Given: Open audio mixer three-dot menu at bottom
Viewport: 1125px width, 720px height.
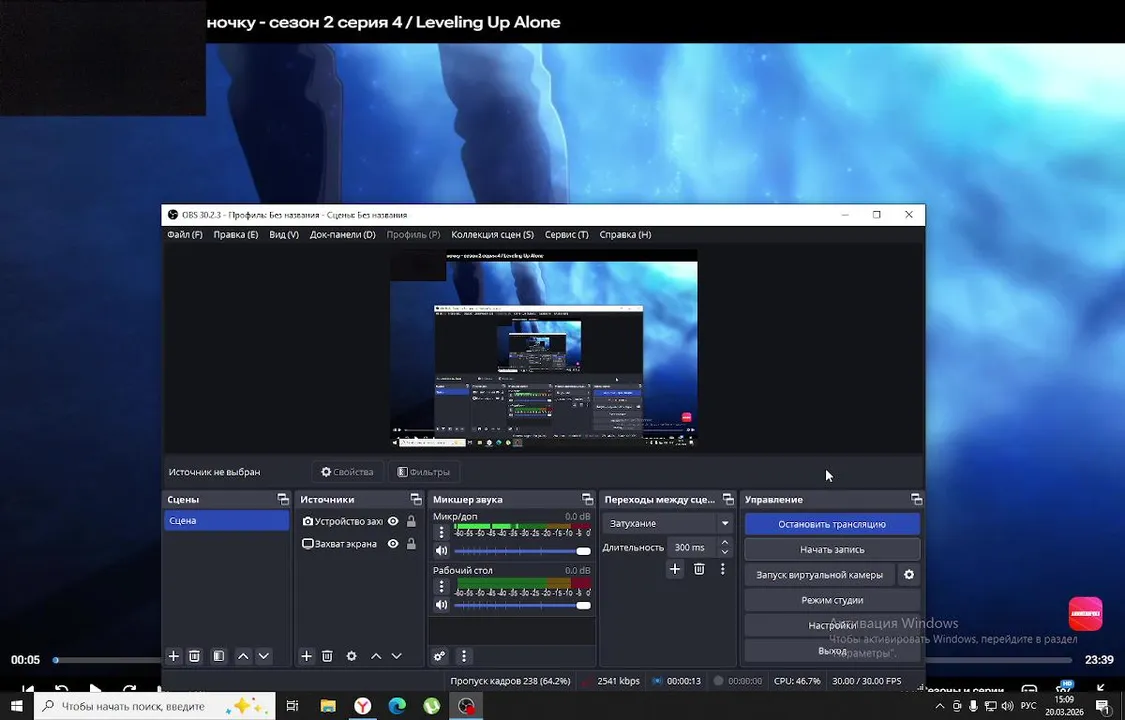Looking at the screenshot, I should pyautogui.click(x=463, y=656).
